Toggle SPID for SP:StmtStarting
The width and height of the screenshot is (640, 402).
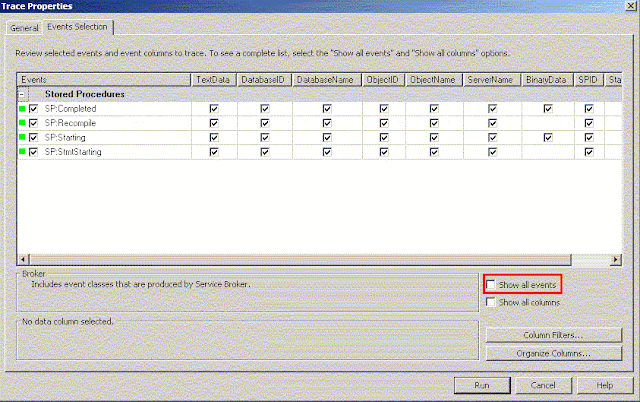(x=589, y=152)
